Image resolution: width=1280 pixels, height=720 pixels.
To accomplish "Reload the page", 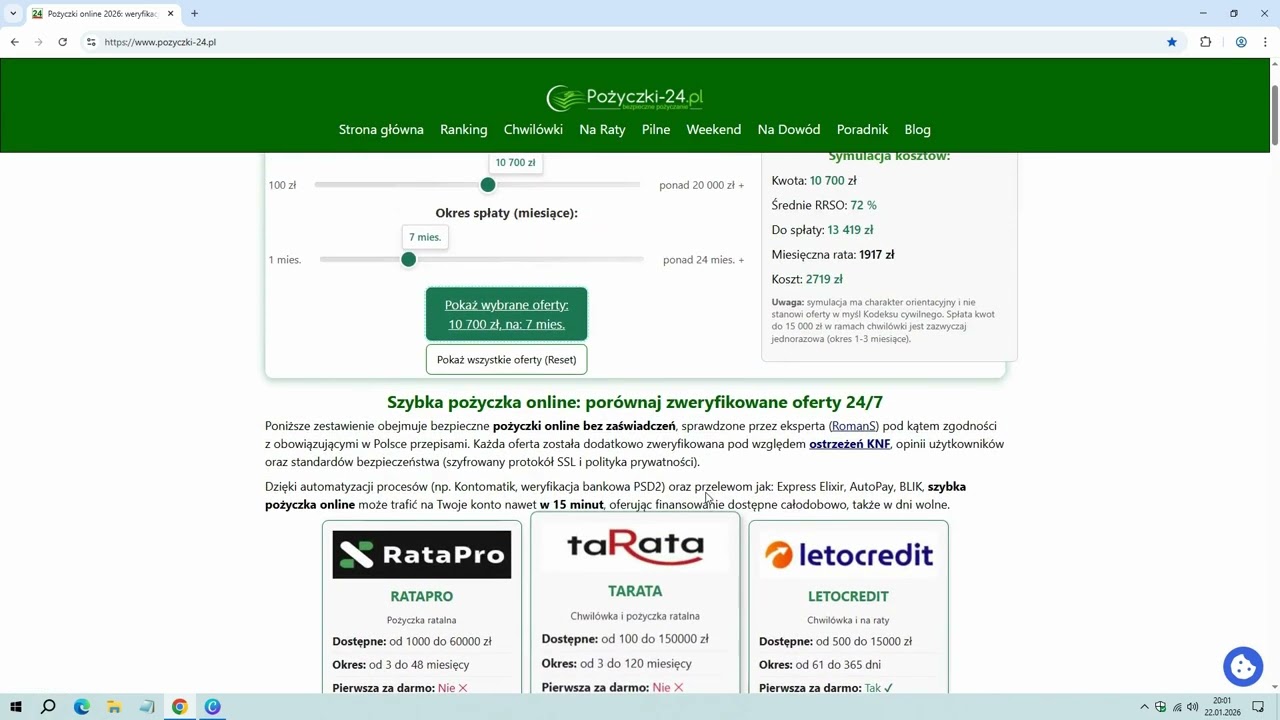I will [x=62, y=42].
